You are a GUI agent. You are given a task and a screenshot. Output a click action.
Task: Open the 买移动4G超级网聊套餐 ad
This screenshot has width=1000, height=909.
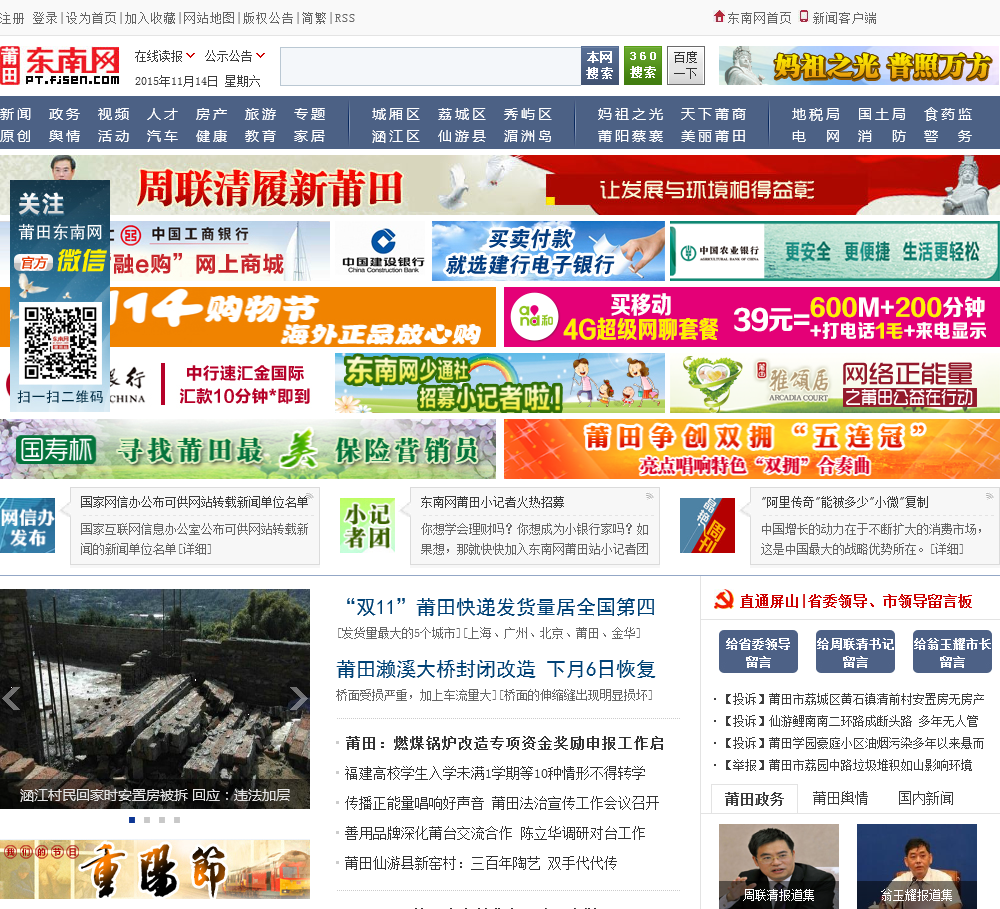[x=752, y=317]
